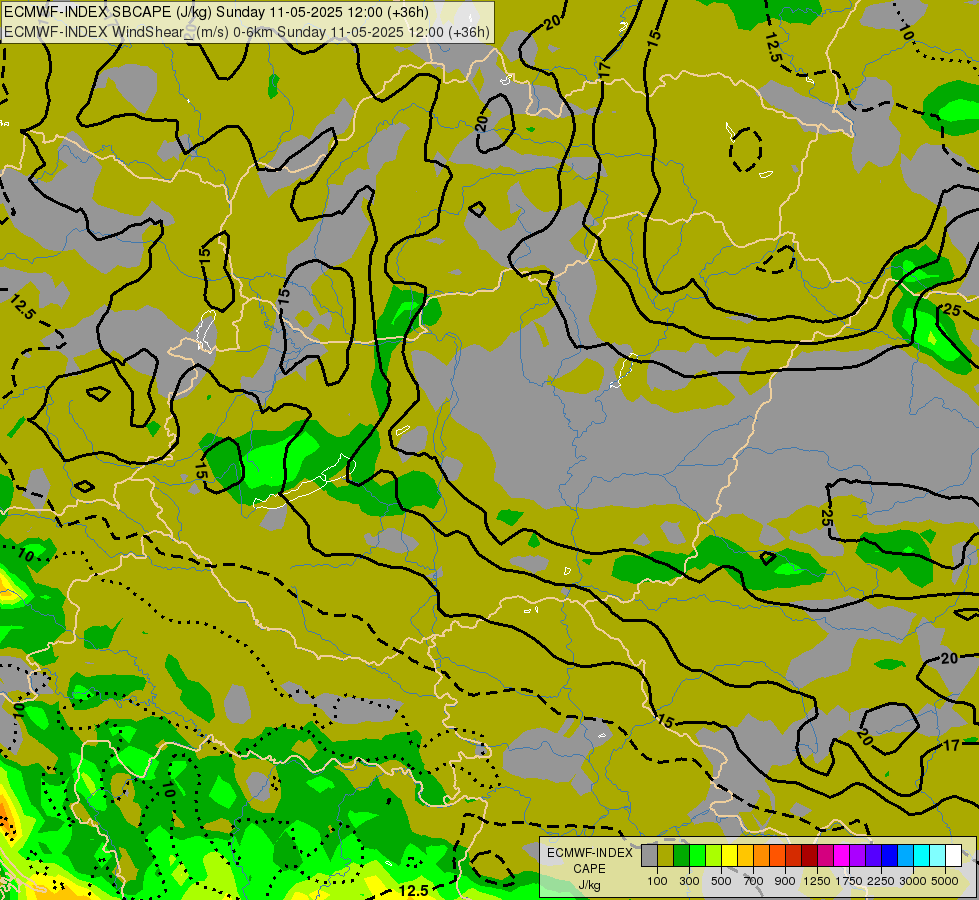Select the 900 legend scale value
The width and height of the screenshot is (979, 900).
[785, 881]
